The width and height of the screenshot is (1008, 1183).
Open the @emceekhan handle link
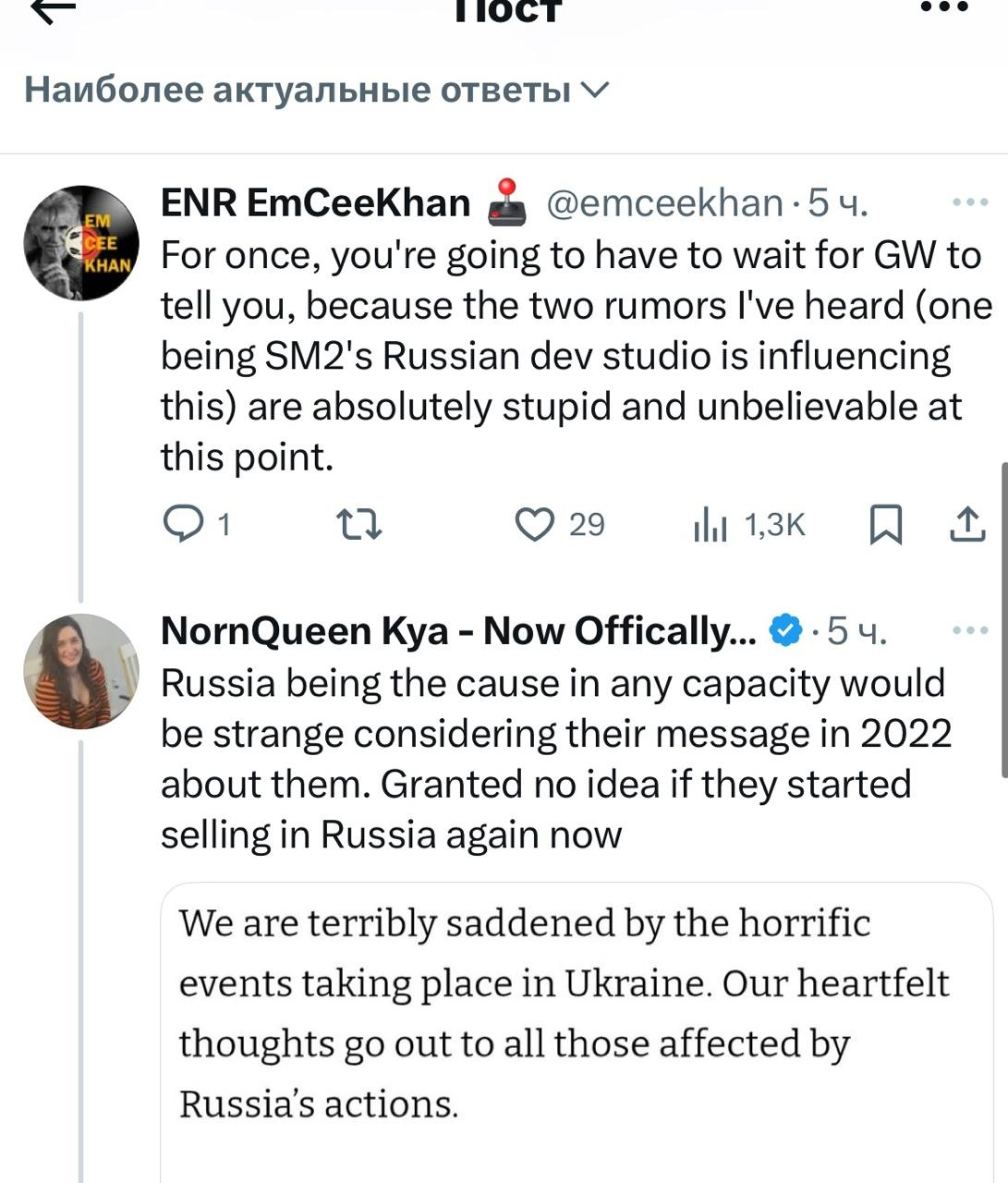664,203
